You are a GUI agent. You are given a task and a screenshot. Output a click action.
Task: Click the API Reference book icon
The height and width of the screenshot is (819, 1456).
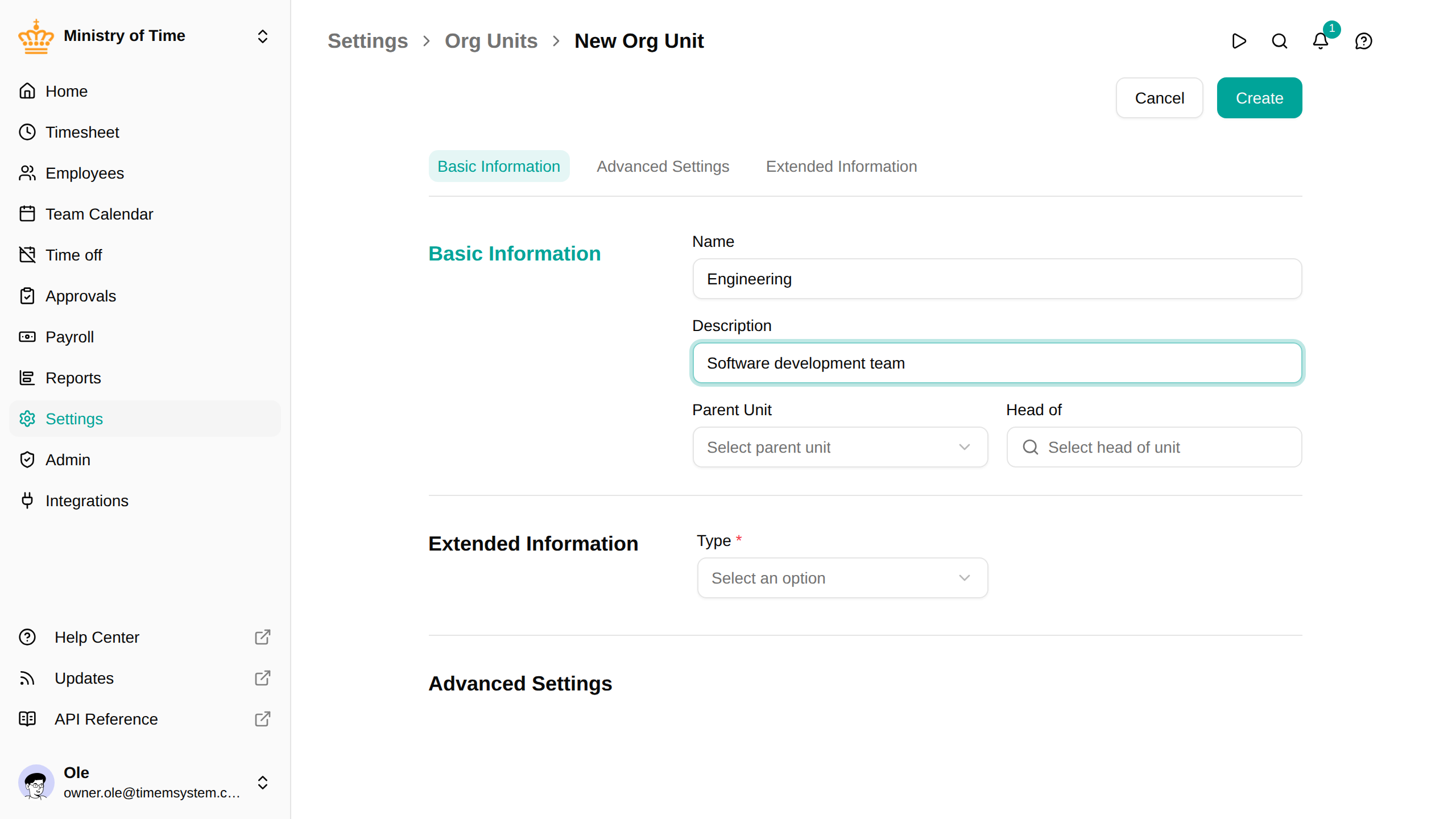tap(27, 719)
